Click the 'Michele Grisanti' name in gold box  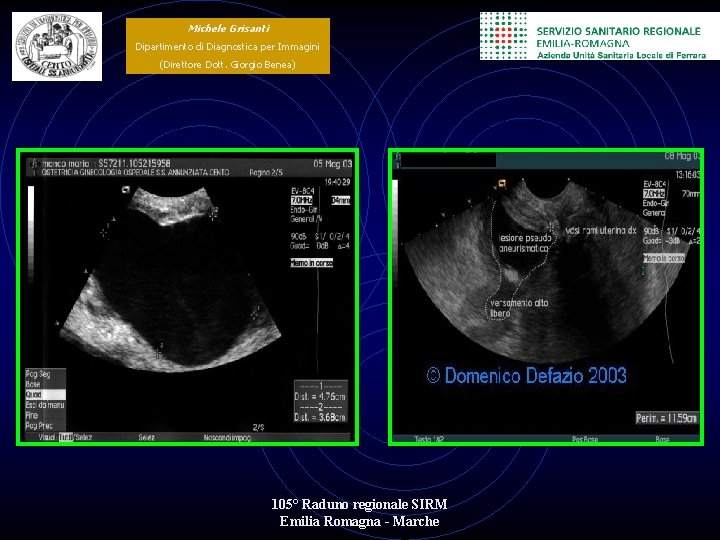click(x=228, y=28)
